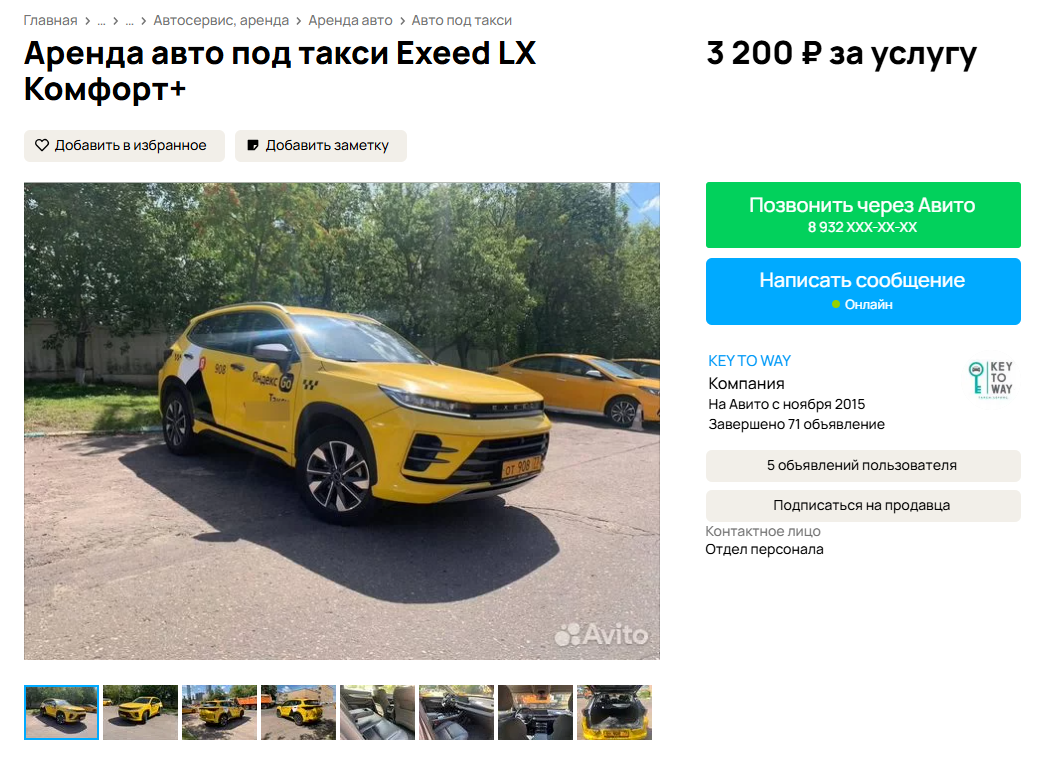
Task: Click the heart icon to favorite listing
Action: click(x=42, y=145)
